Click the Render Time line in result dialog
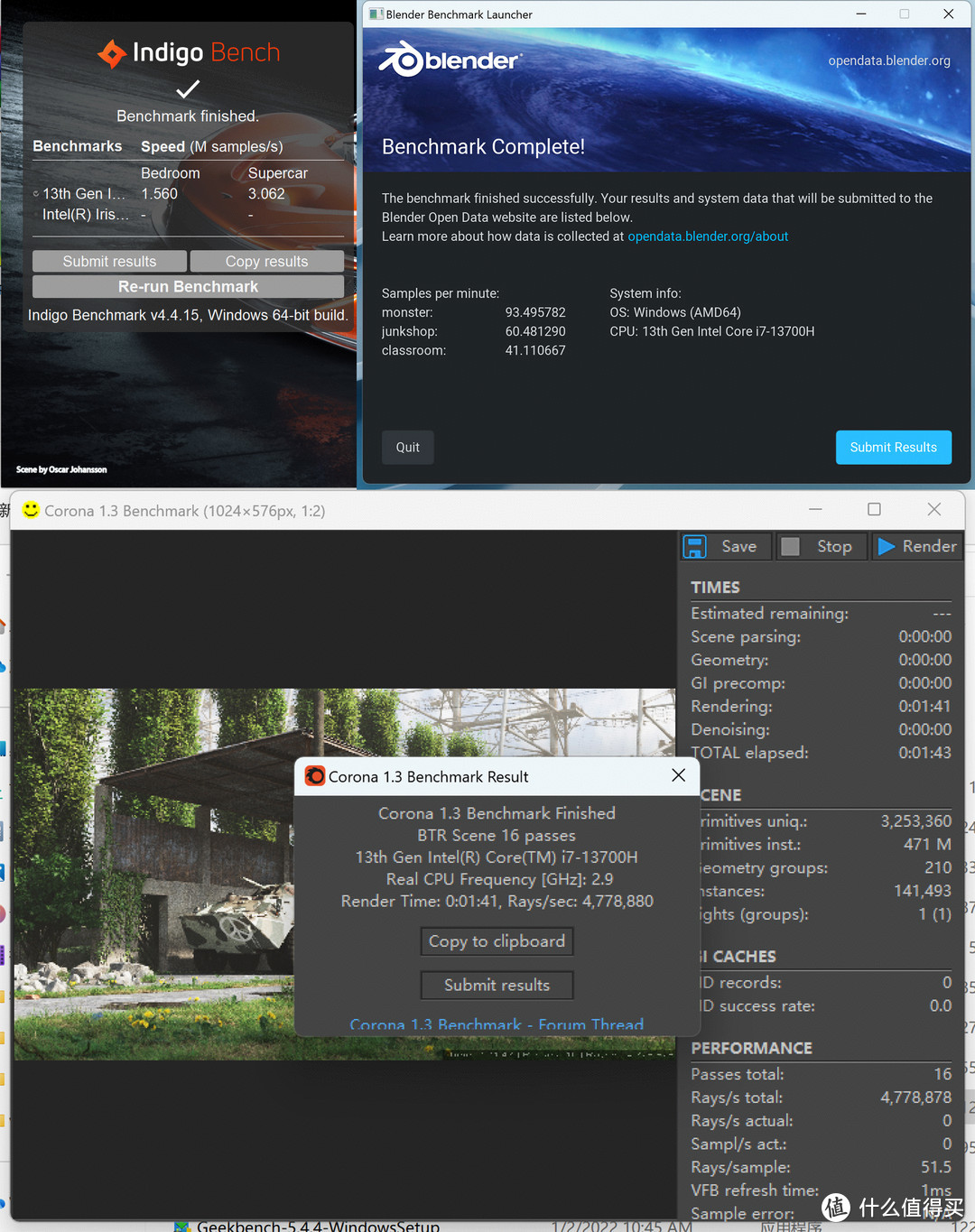The width and height of the screenshot is (975, 1232). (497, 901)
